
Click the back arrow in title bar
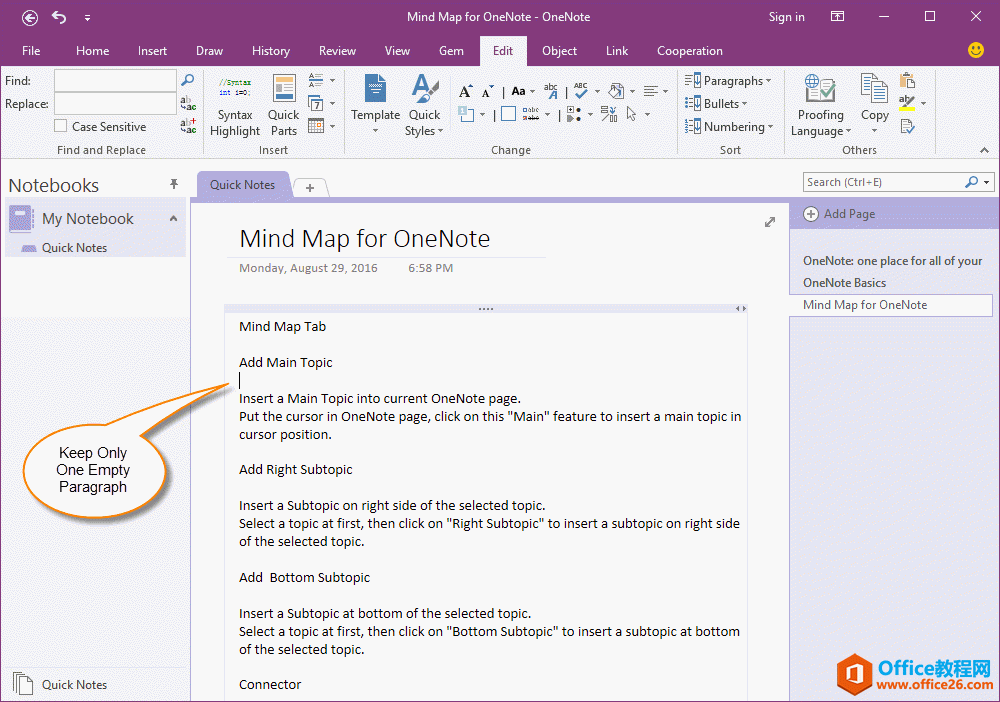[x=30, y=17]
